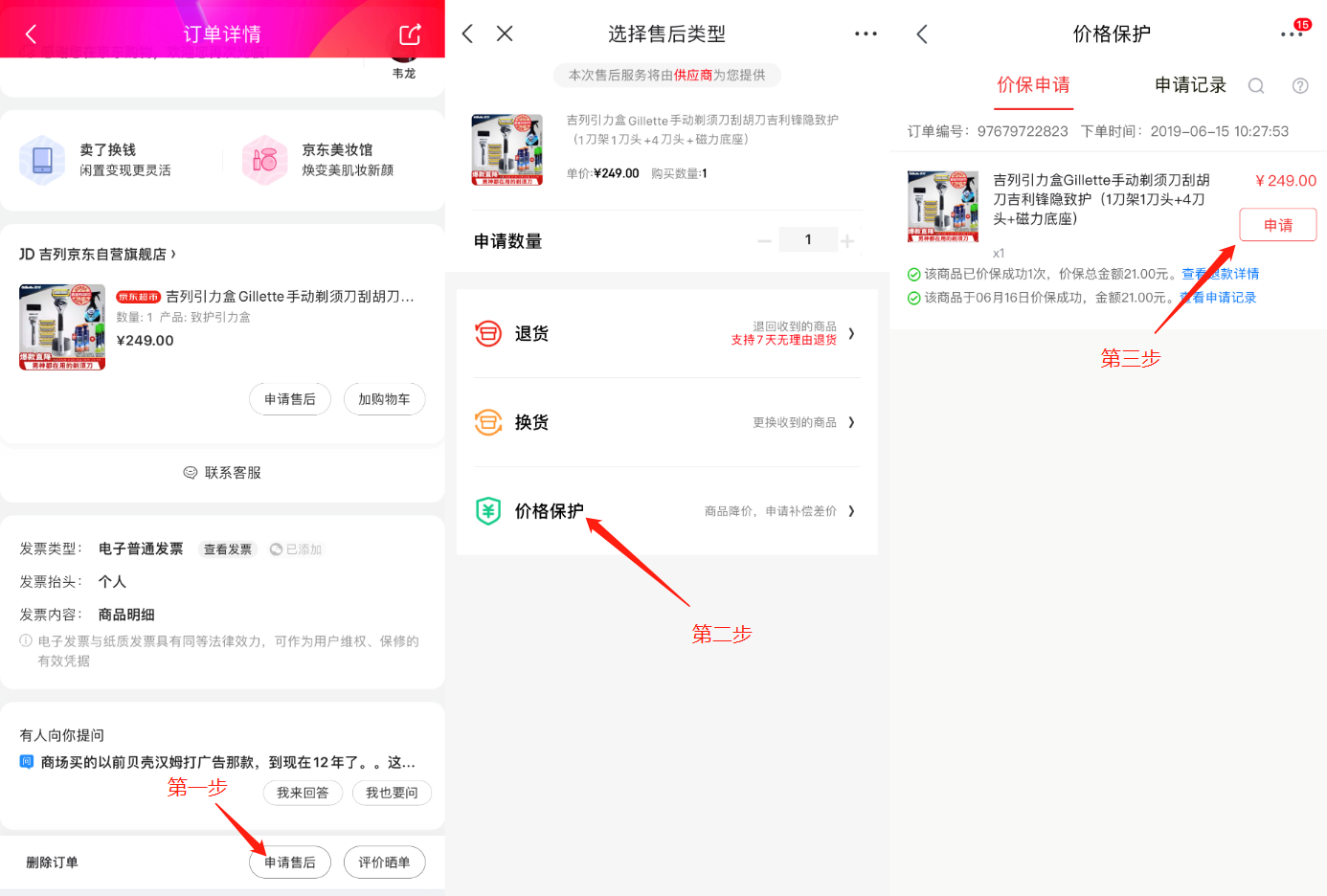Expand 价格保护 option chevron
1327x896 pixels.
pyautogui.click(x=851, y=511)
